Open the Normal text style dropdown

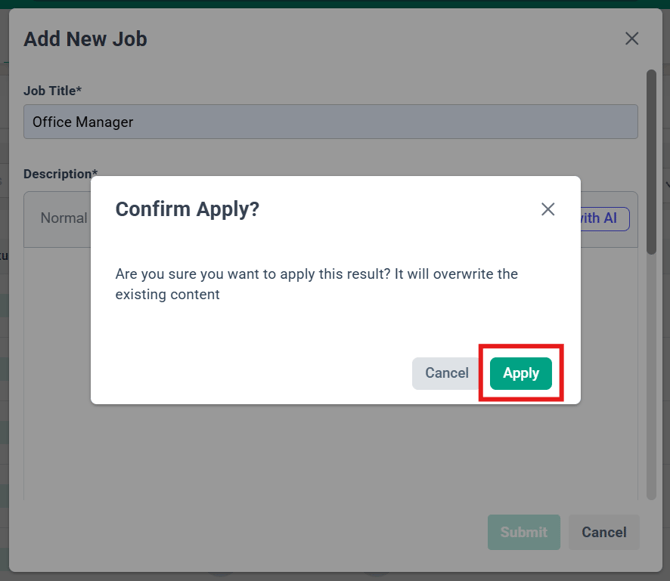click(62, 218)
